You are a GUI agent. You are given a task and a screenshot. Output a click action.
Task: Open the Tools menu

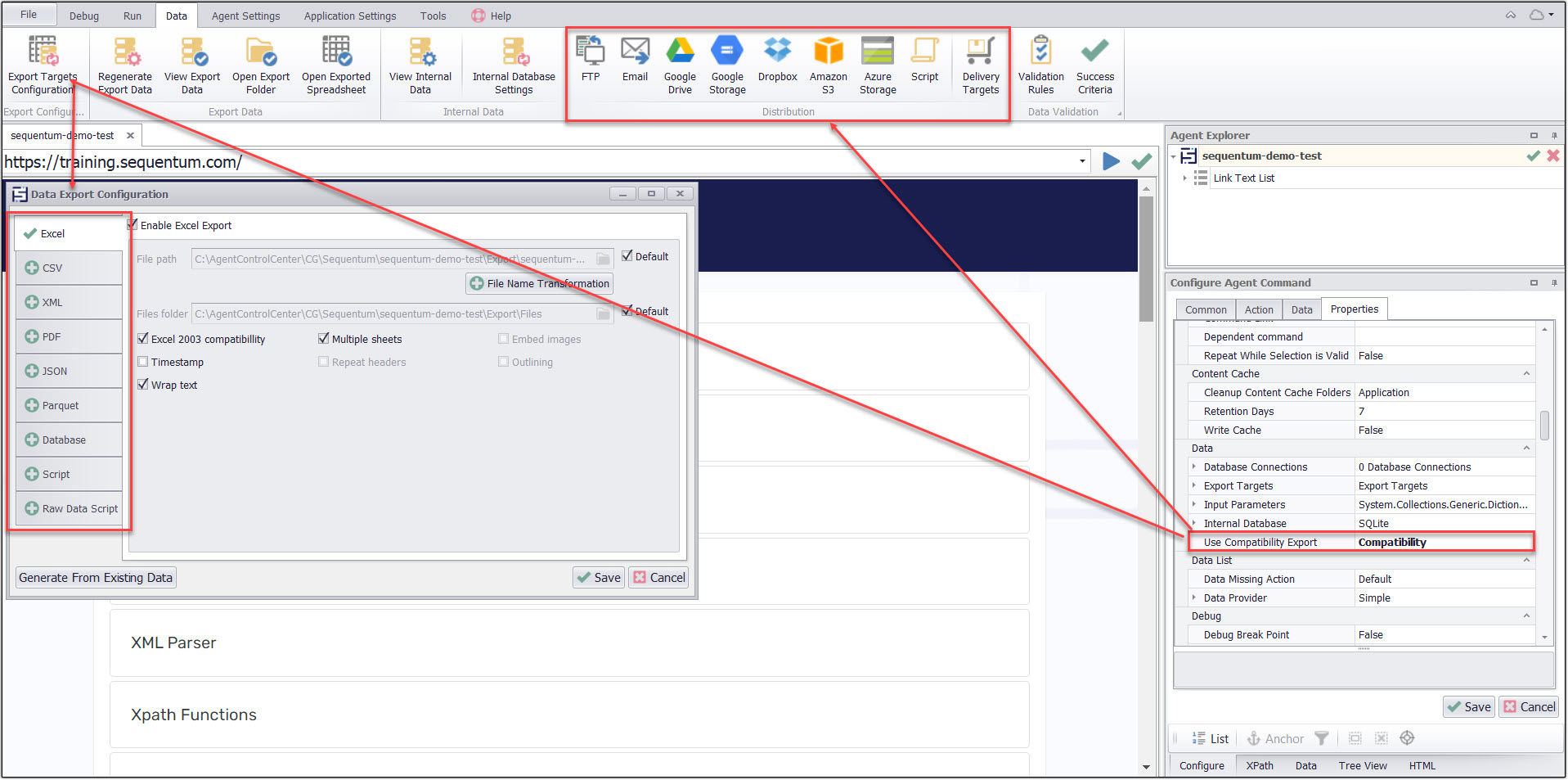click(x=432, y=15)
